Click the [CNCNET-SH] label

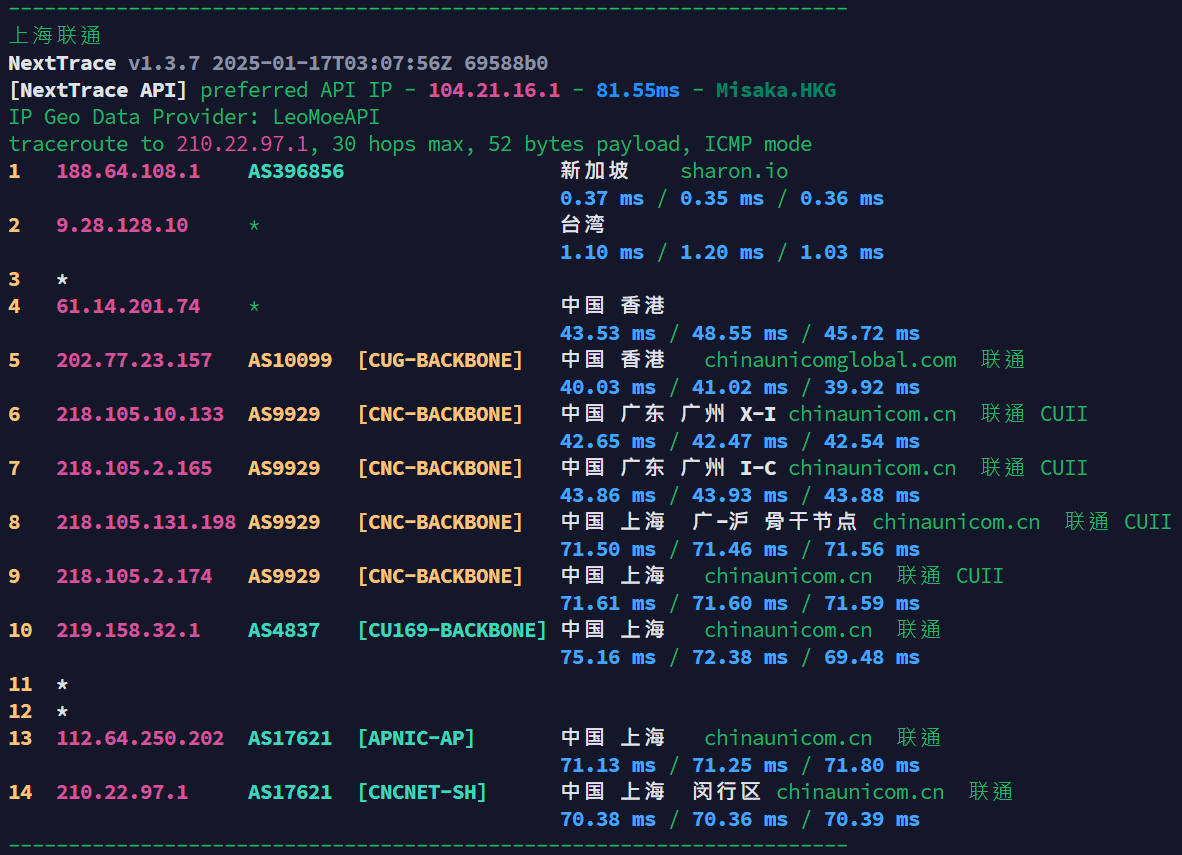tap(421, 792)
